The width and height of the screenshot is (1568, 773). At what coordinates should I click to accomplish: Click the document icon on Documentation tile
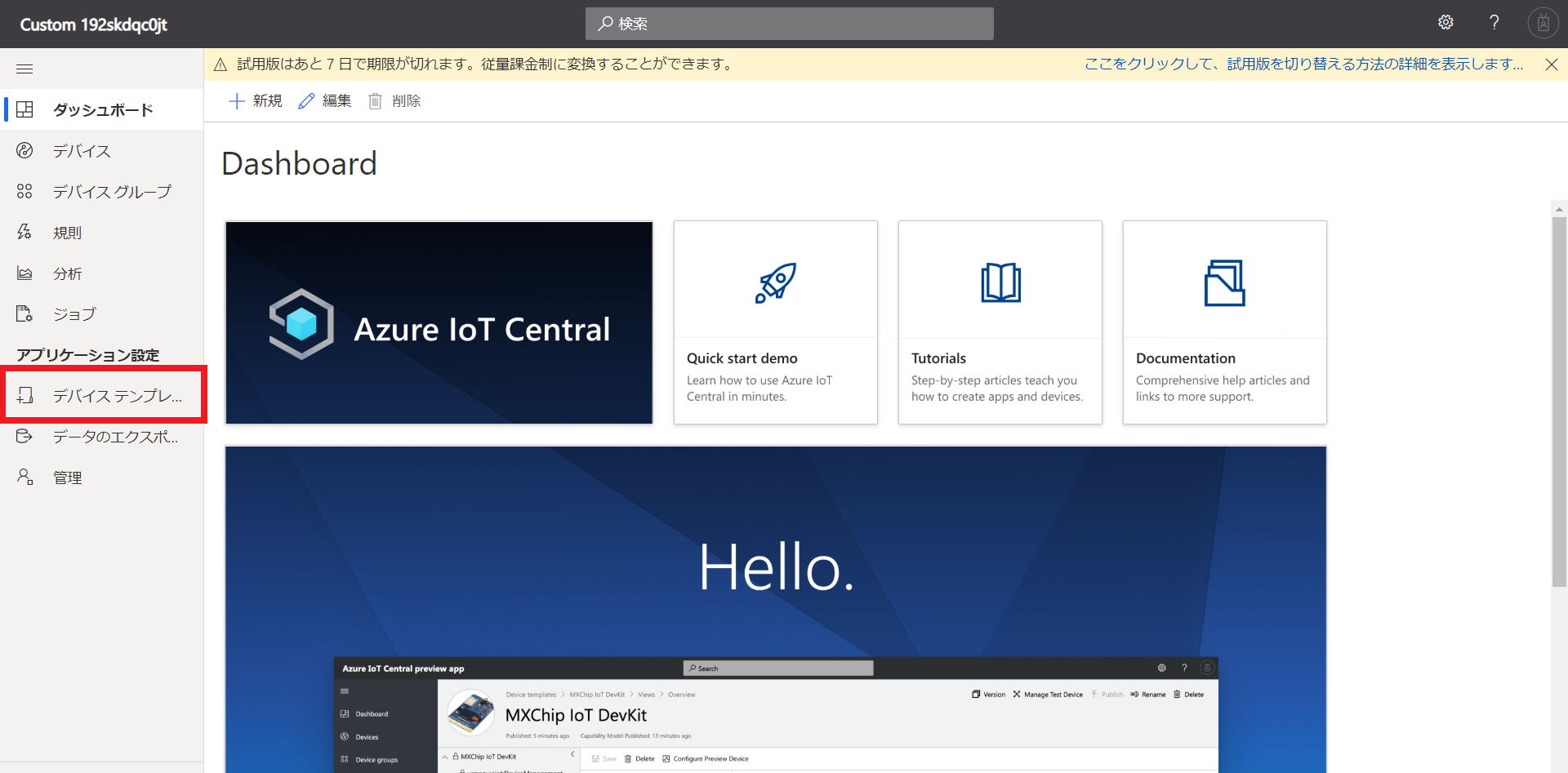(1225, 282)
